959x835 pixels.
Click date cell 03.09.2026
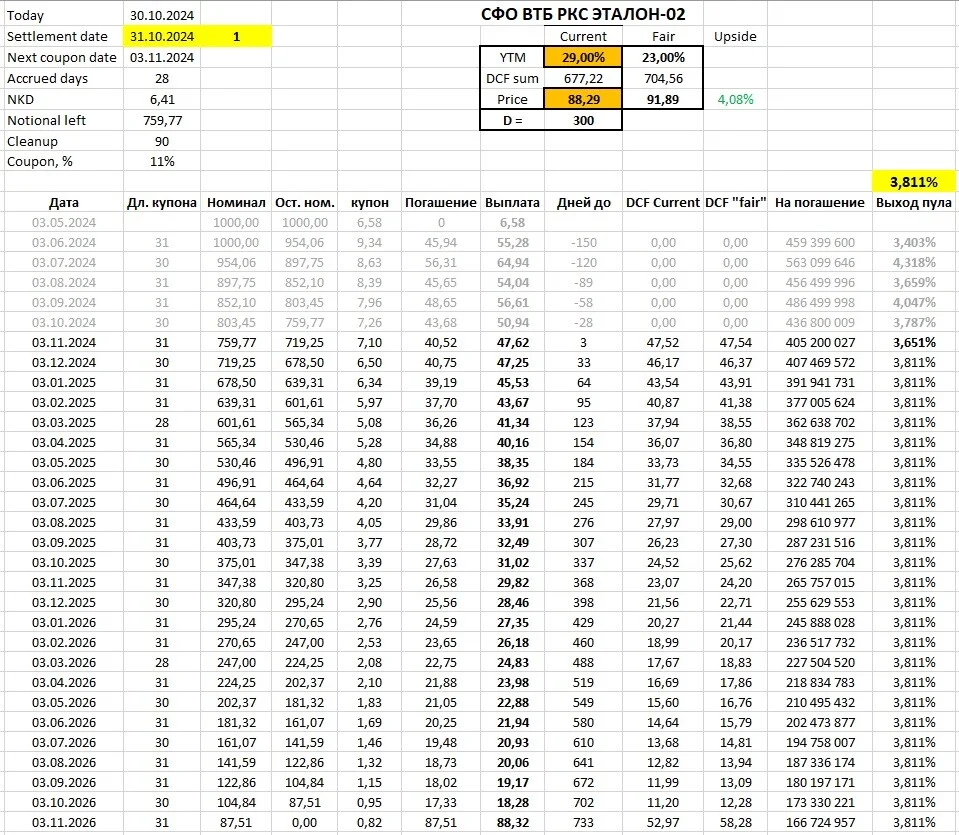pyautogui.click(x=64, y=782)
